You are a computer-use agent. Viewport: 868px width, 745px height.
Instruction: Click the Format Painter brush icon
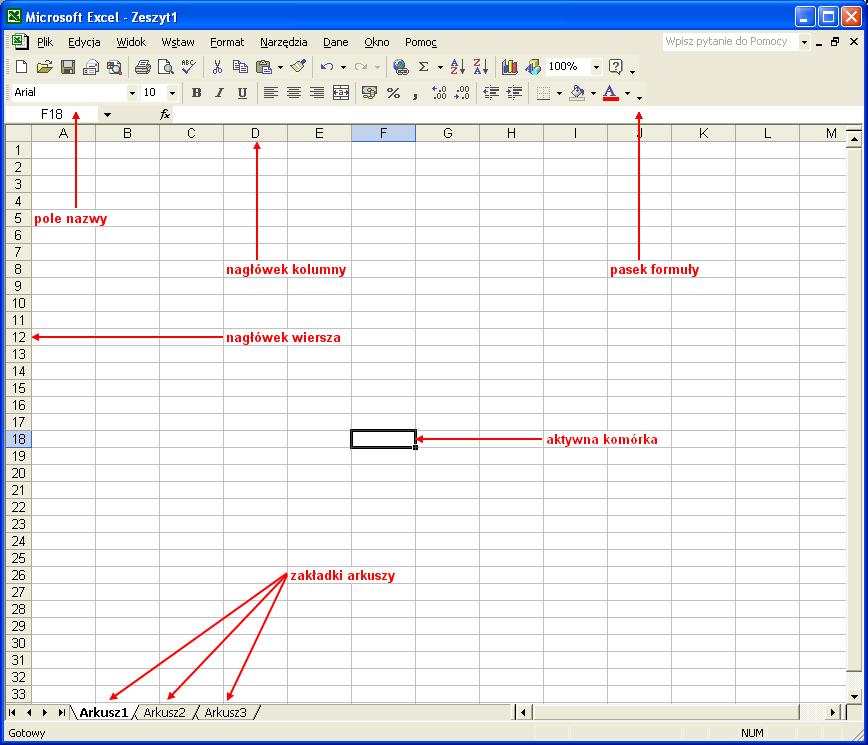coord(298,67)
